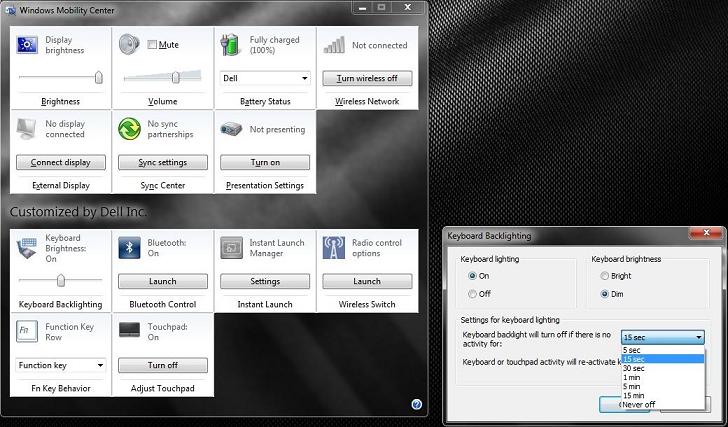The width and height of the screenshot is (728, 427).
Task: Click the wireless network signal icon
Action: (333, 45)
